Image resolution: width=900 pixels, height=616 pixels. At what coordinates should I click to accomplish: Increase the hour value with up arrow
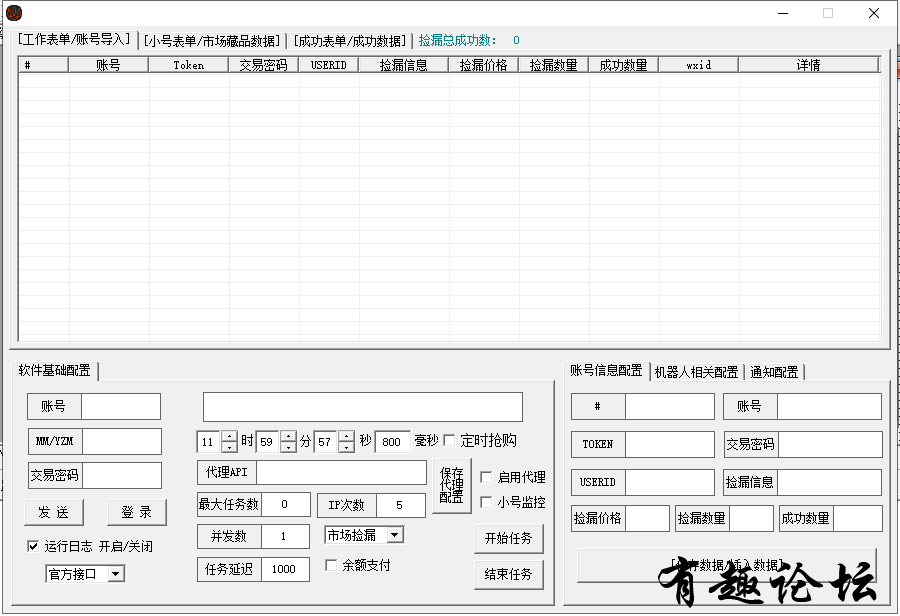click(229, 436)
